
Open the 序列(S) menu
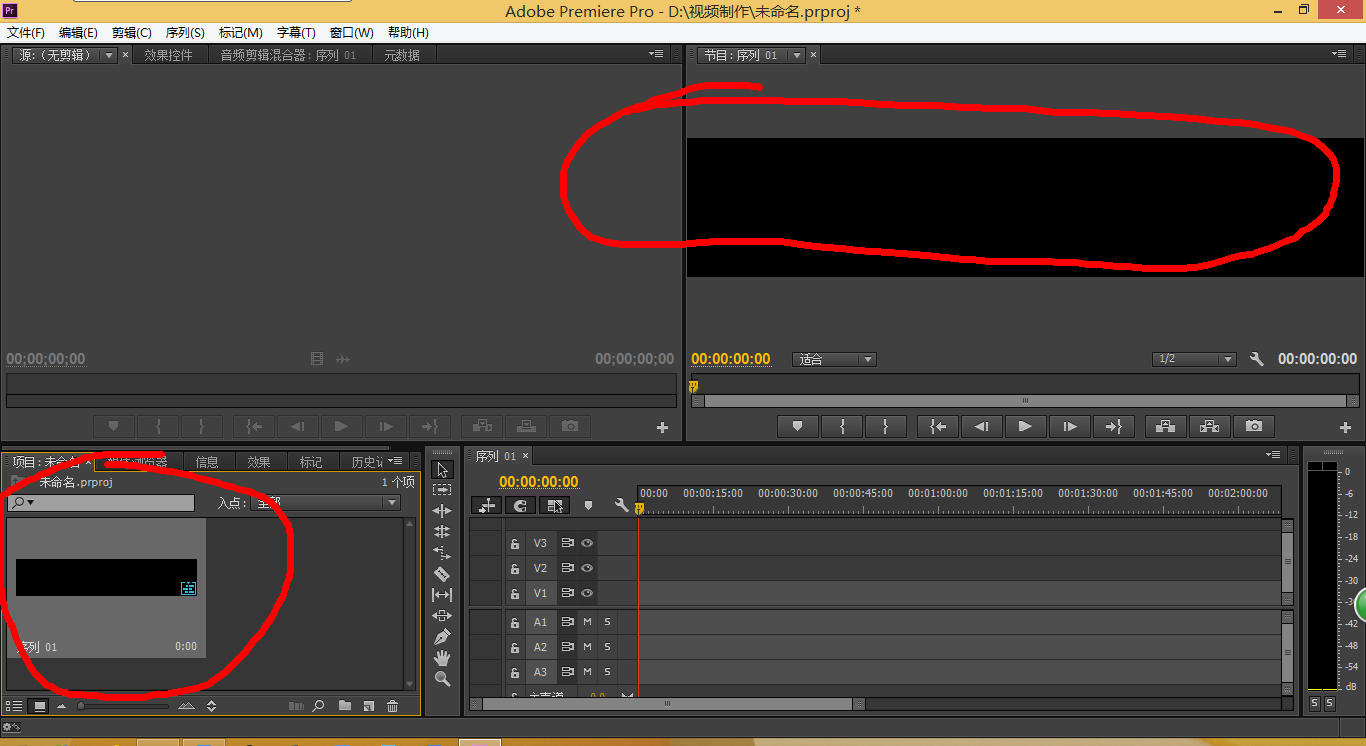click(185, 33)
